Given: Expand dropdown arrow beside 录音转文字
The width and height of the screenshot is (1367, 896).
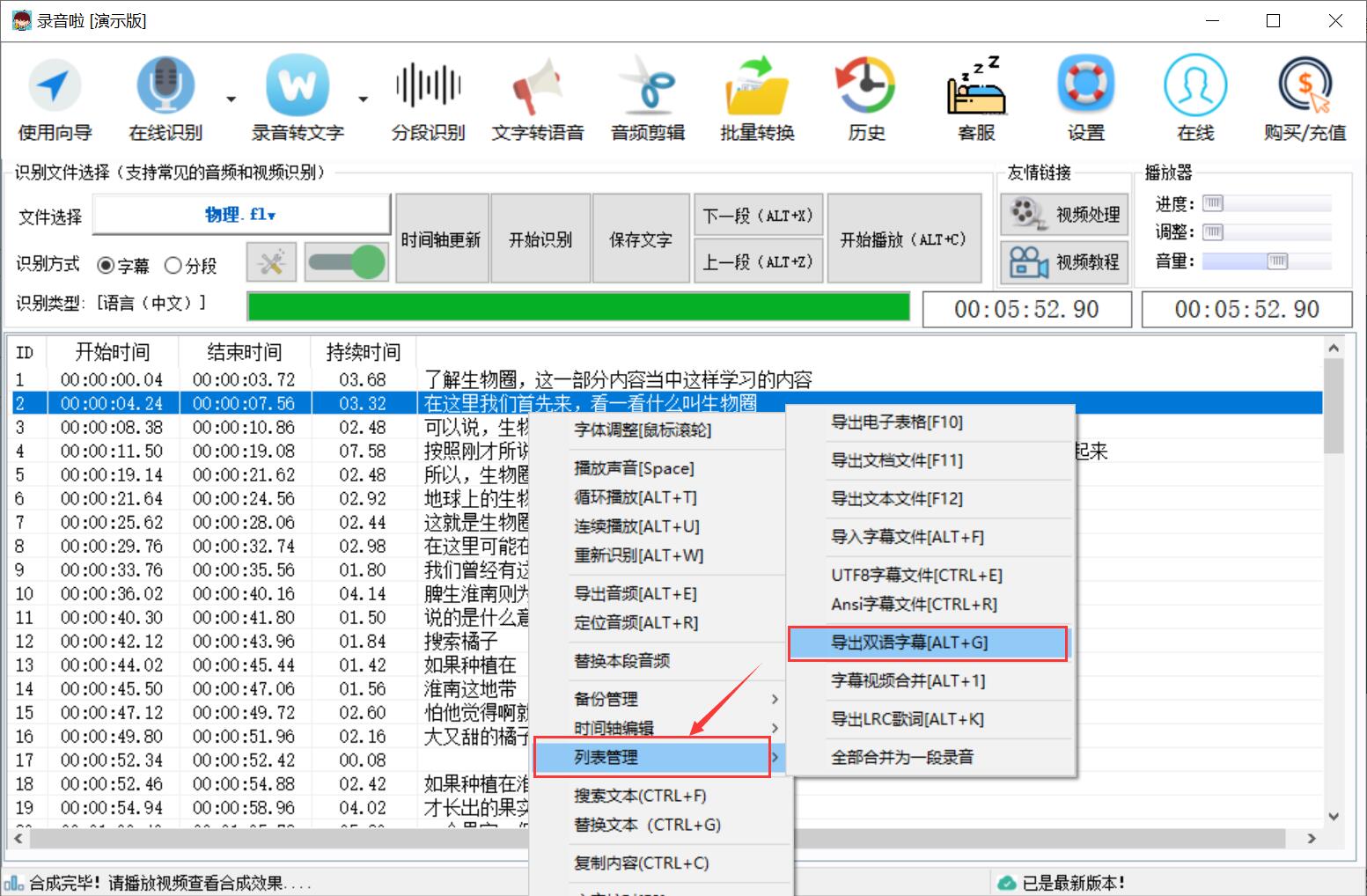Looking at the screenshot, I should tap(363, 99).
